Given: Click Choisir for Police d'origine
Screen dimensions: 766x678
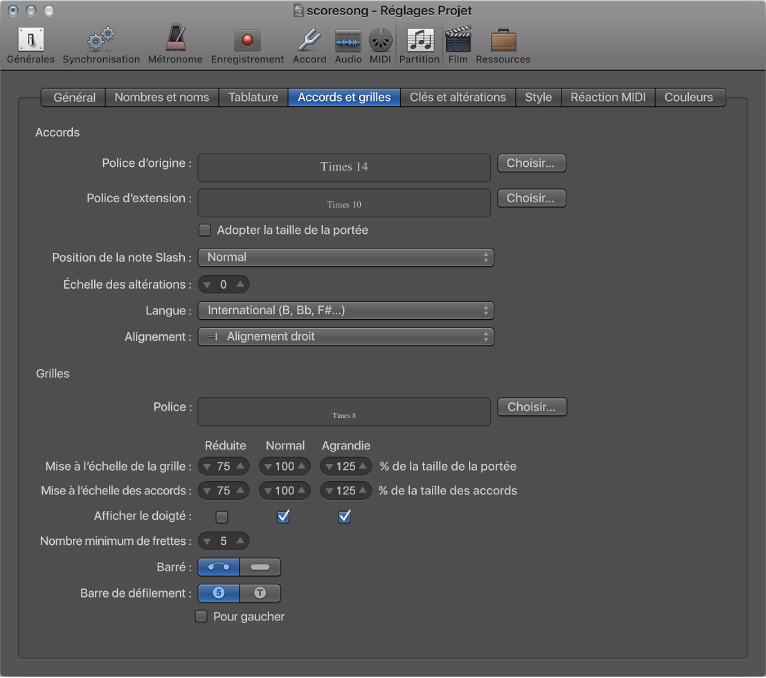Looking at the screenshot, I should point(531,162).
